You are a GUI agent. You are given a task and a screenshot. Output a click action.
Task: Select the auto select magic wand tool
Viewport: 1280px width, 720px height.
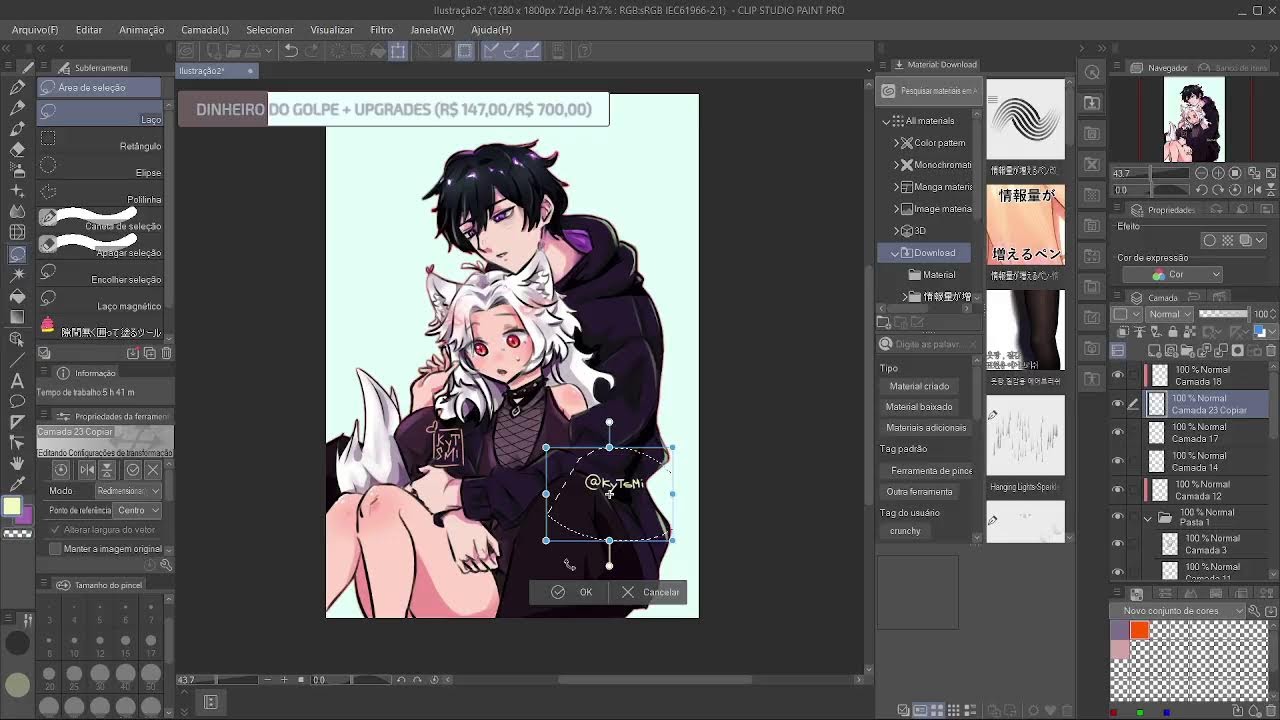coord(17,275)
